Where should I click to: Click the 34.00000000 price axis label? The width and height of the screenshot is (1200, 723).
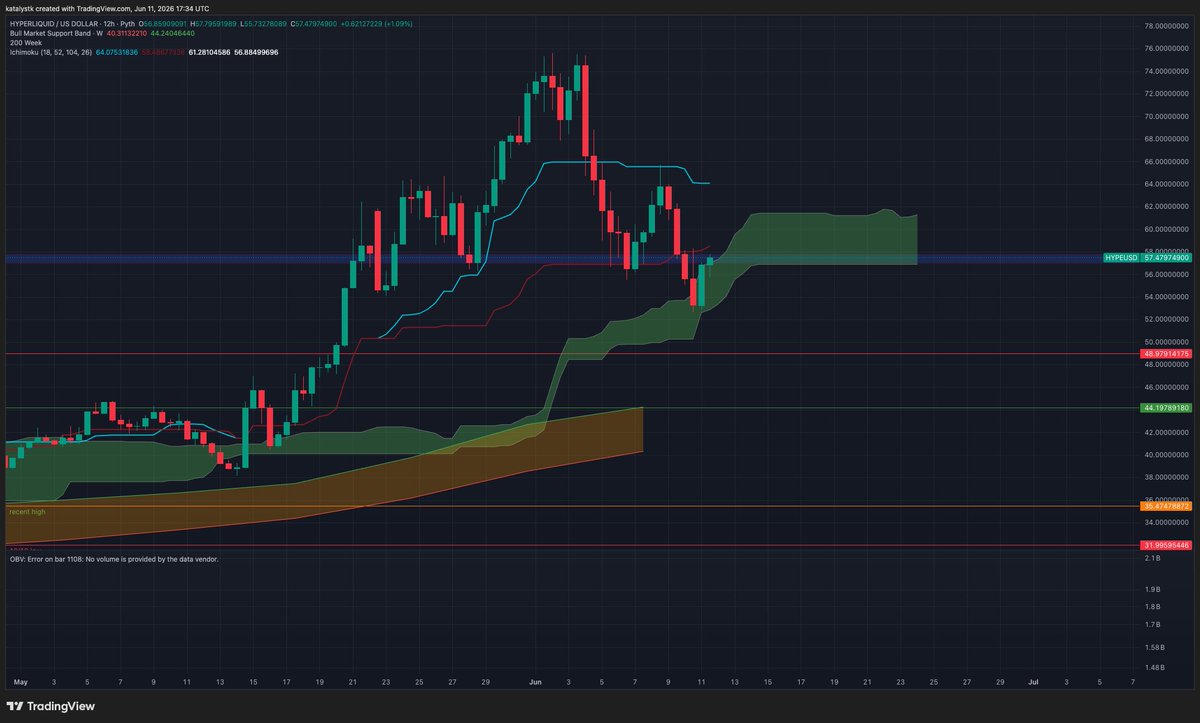[x=1167, y=522]
